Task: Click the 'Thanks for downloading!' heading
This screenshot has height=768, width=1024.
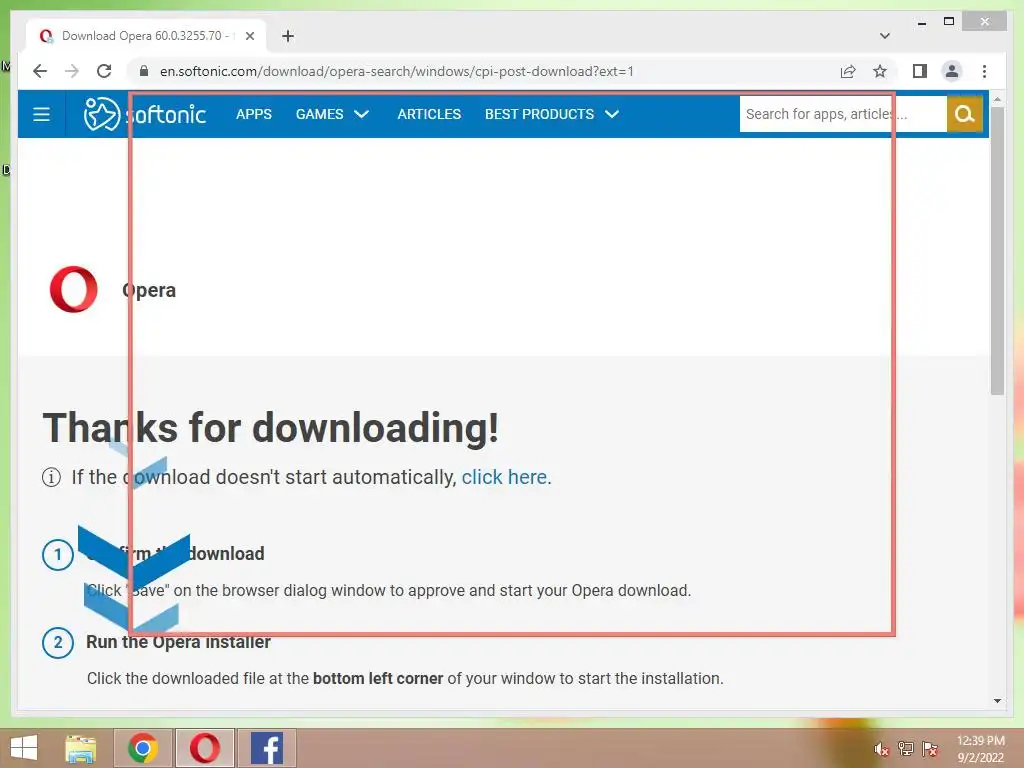Action: point(271,428)
